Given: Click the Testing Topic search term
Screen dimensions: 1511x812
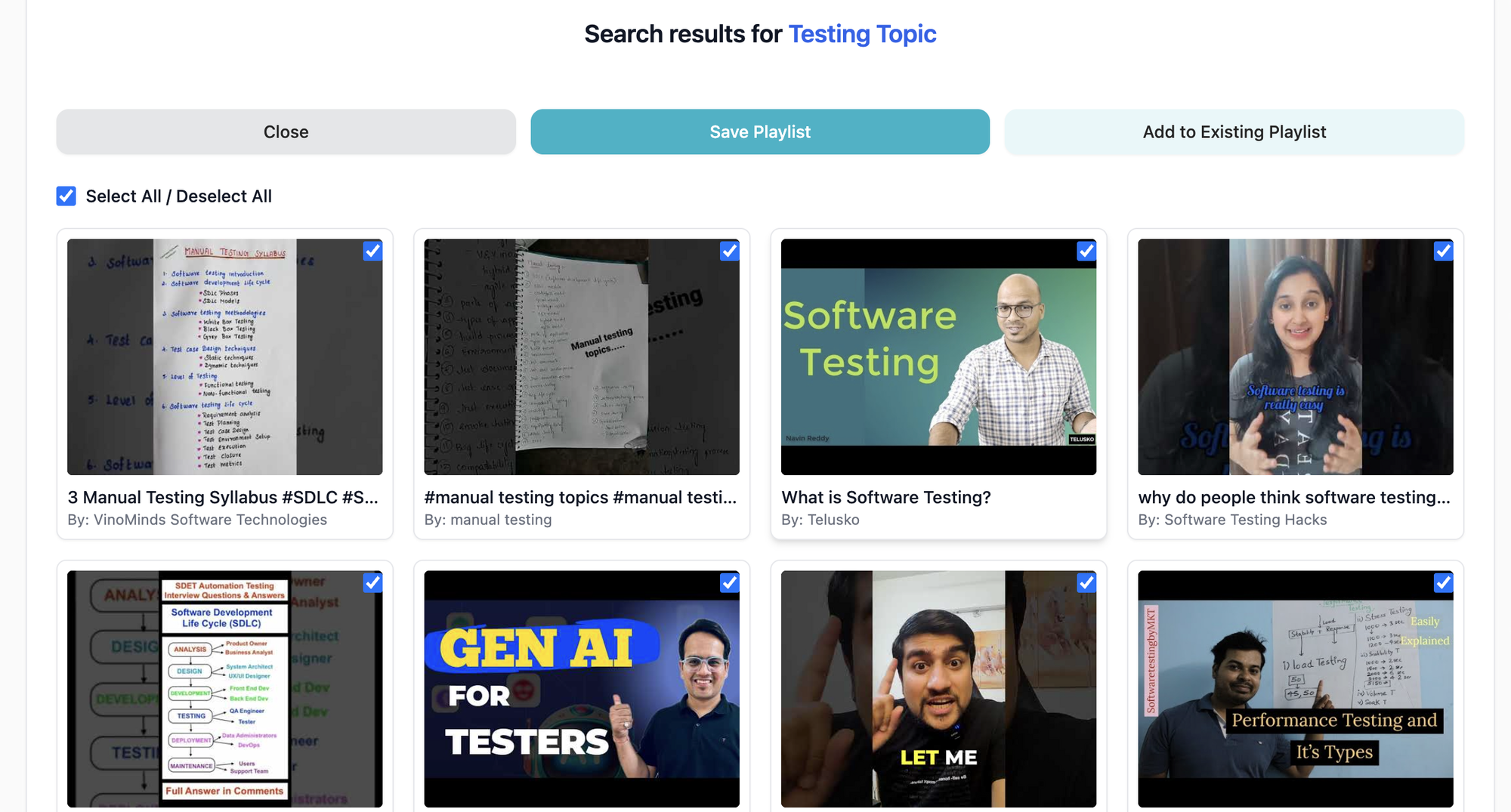Looking at the screenshot, I should [862, 34].
